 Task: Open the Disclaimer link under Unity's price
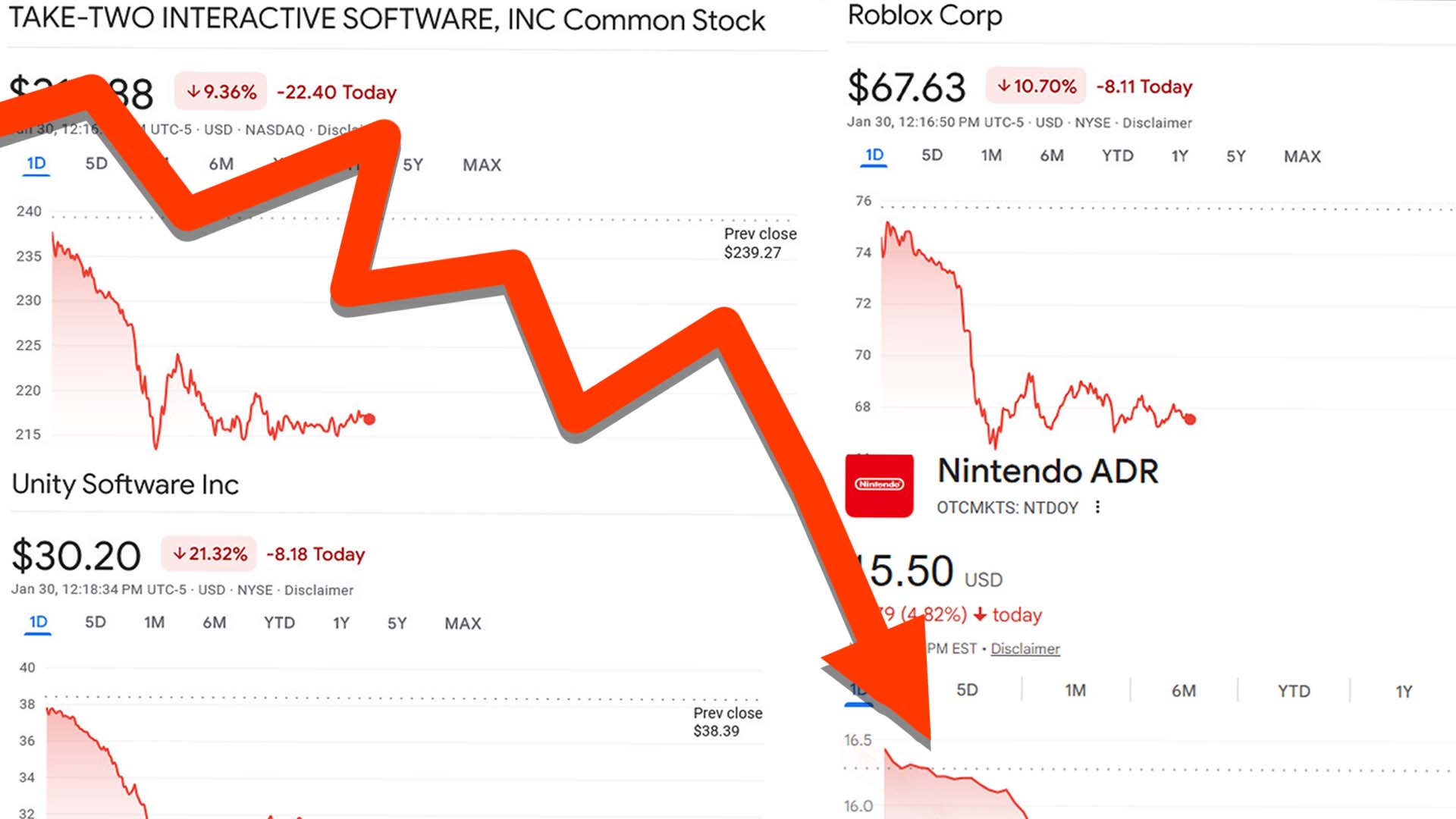tap(322, 590)
